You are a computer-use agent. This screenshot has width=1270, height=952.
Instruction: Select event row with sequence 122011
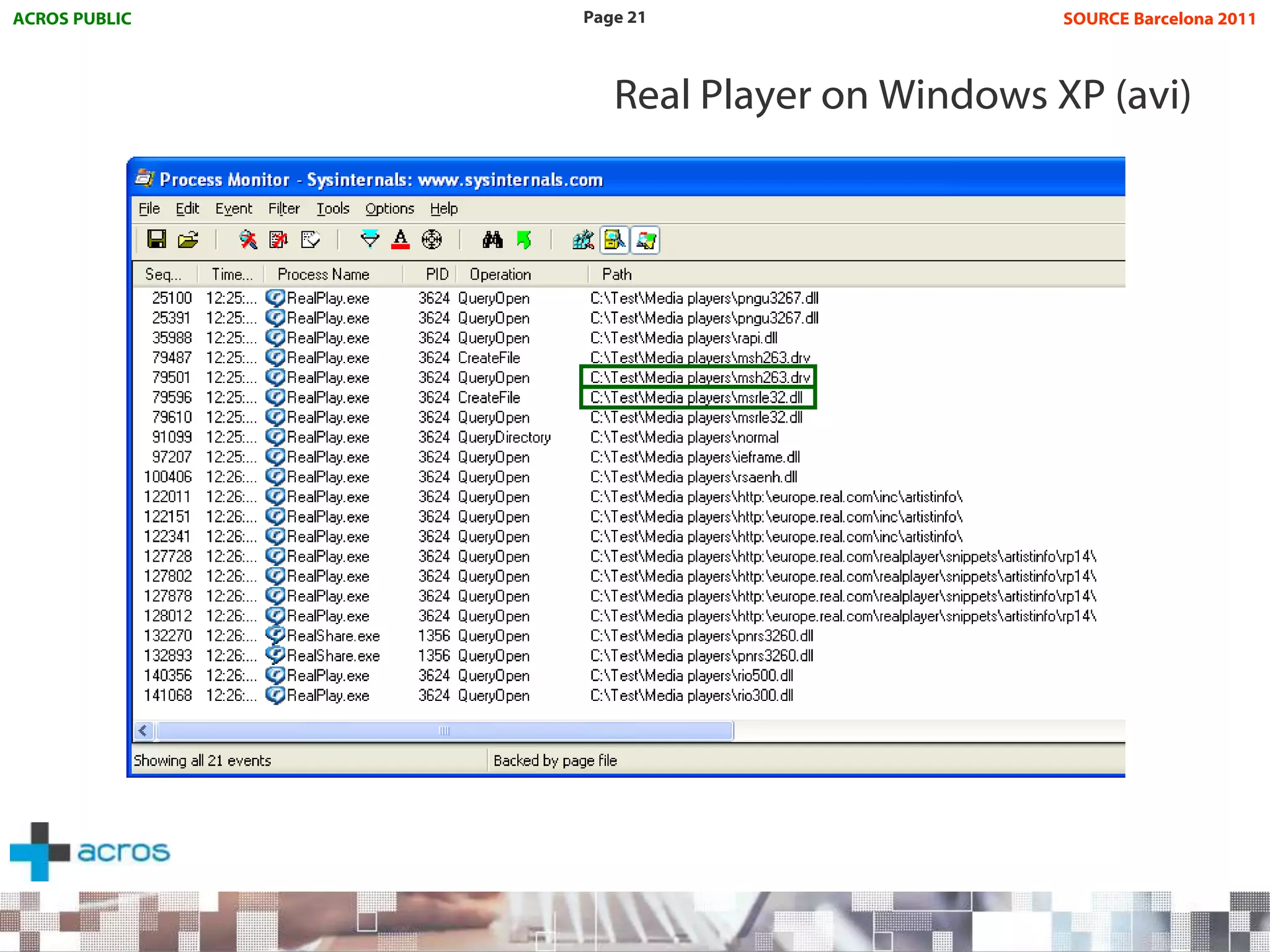629,496
